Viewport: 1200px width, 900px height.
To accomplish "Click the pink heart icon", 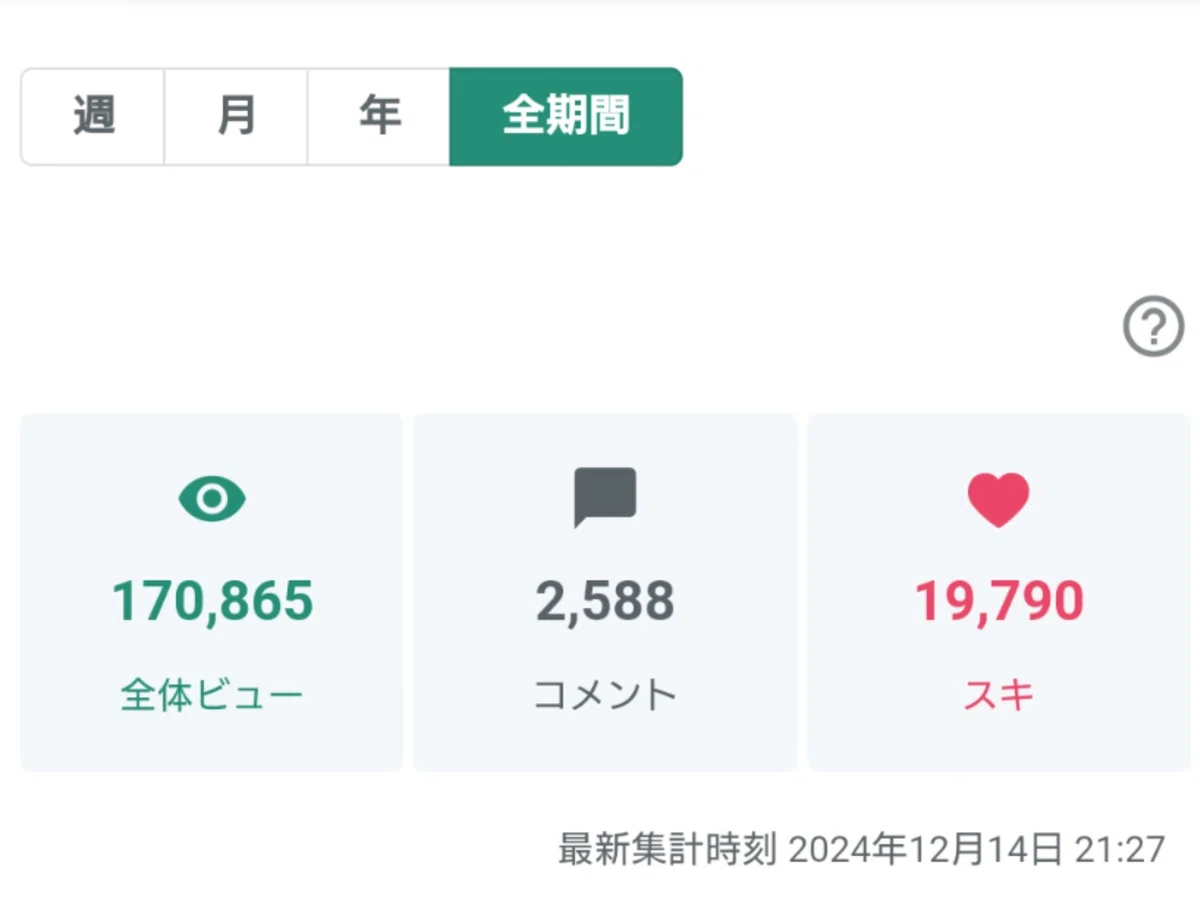I will (x=998, y=499).
